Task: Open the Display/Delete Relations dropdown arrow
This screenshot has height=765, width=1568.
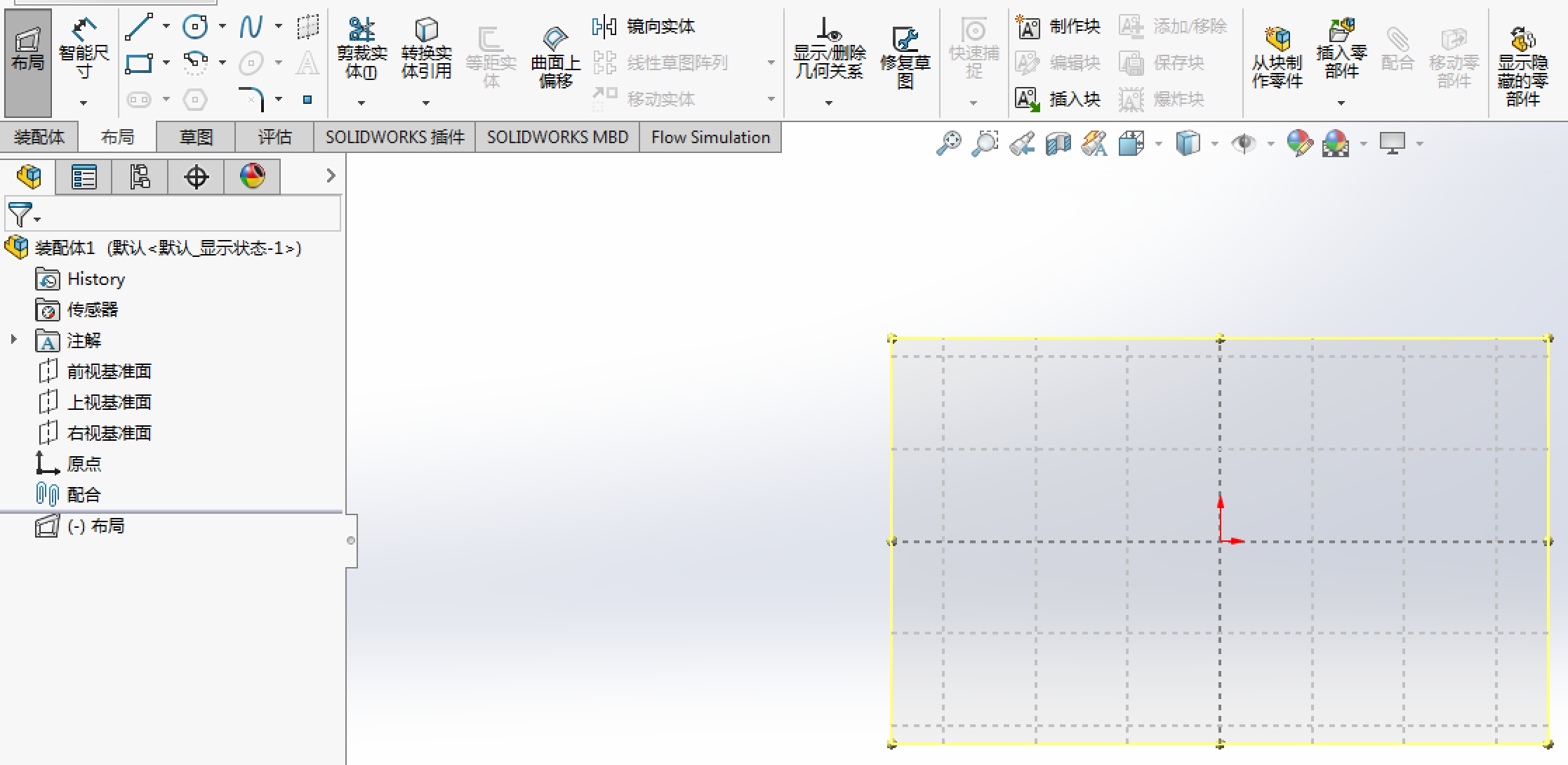Action: click(x=828, y=103)
